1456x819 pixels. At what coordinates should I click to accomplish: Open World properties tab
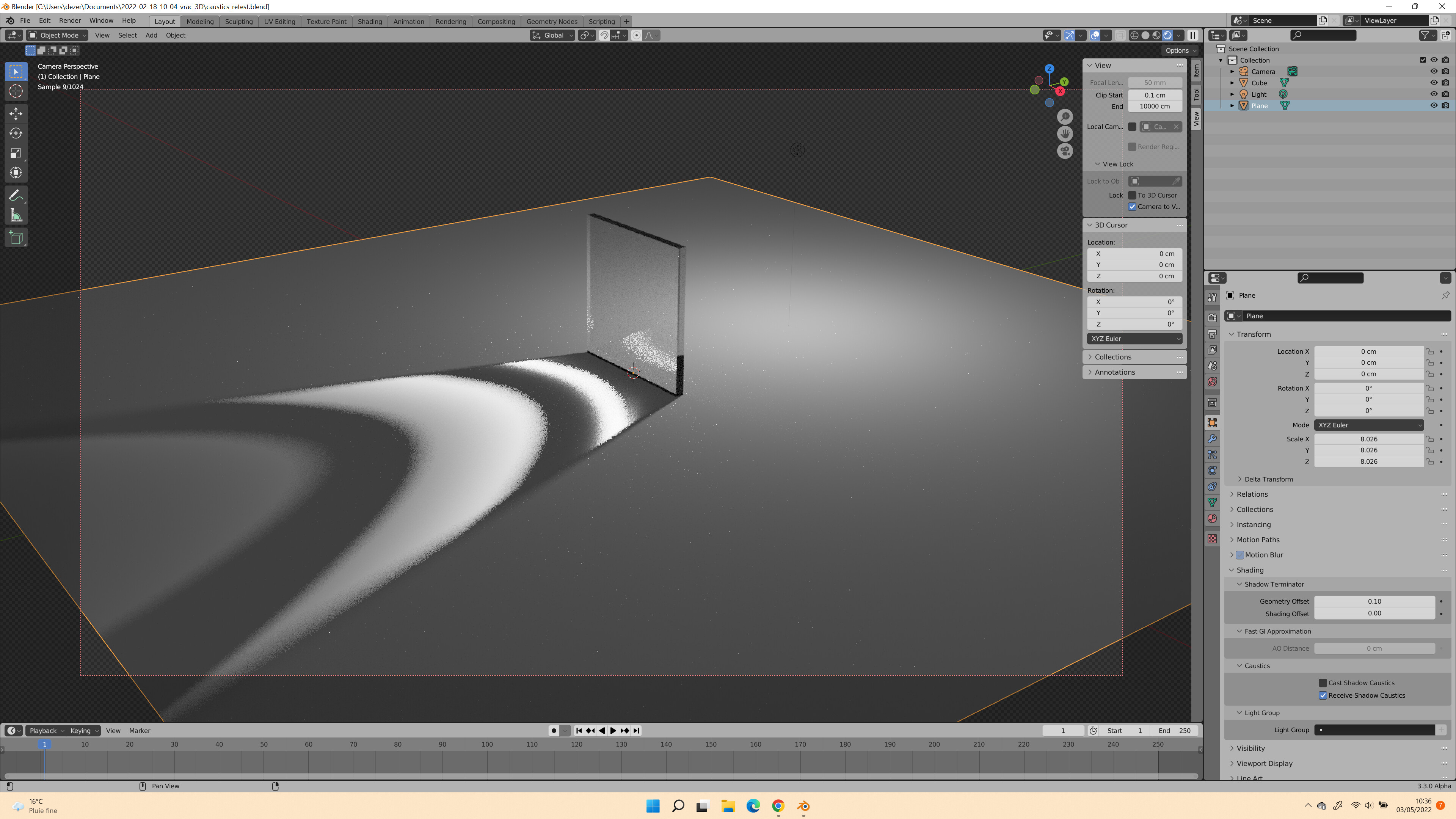tap(1213, 382)
